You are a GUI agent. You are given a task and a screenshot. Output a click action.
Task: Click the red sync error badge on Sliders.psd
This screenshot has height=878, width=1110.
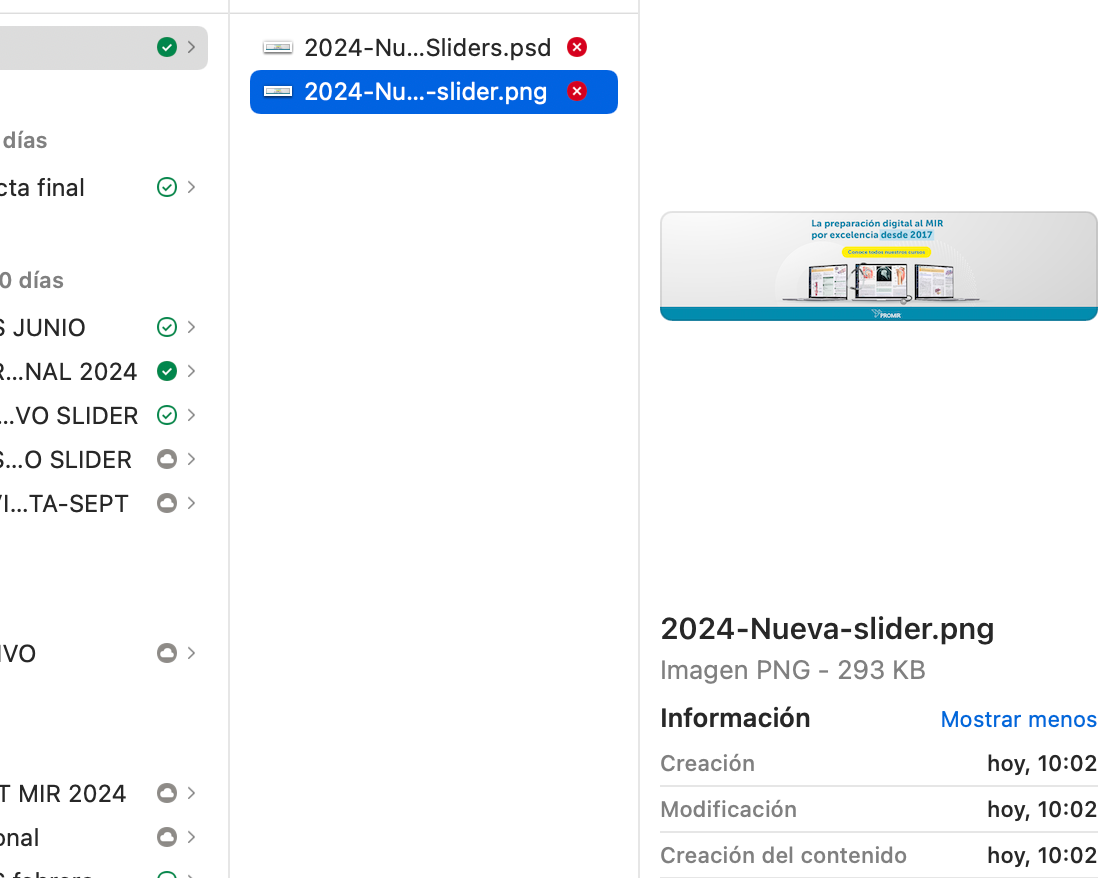pos(577,47)
